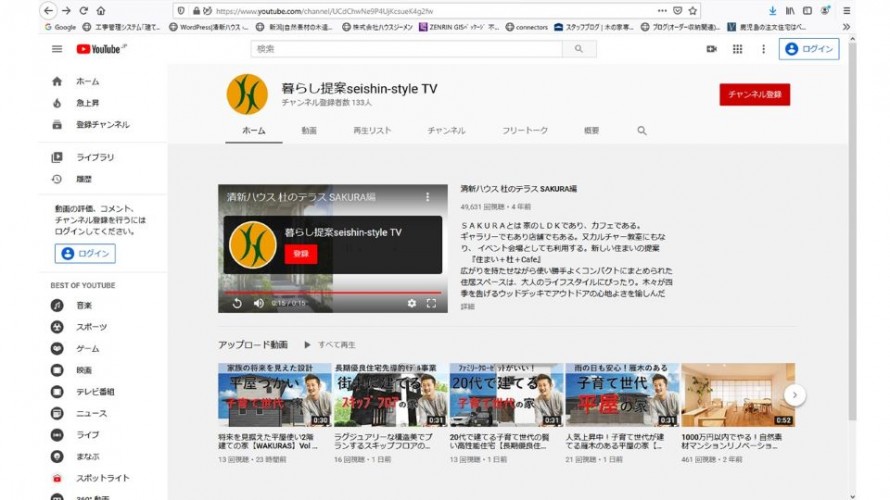The image size is (890, 500).
Task: Toggle the YouTube sidebar guide menu
Action: point(57,49)
